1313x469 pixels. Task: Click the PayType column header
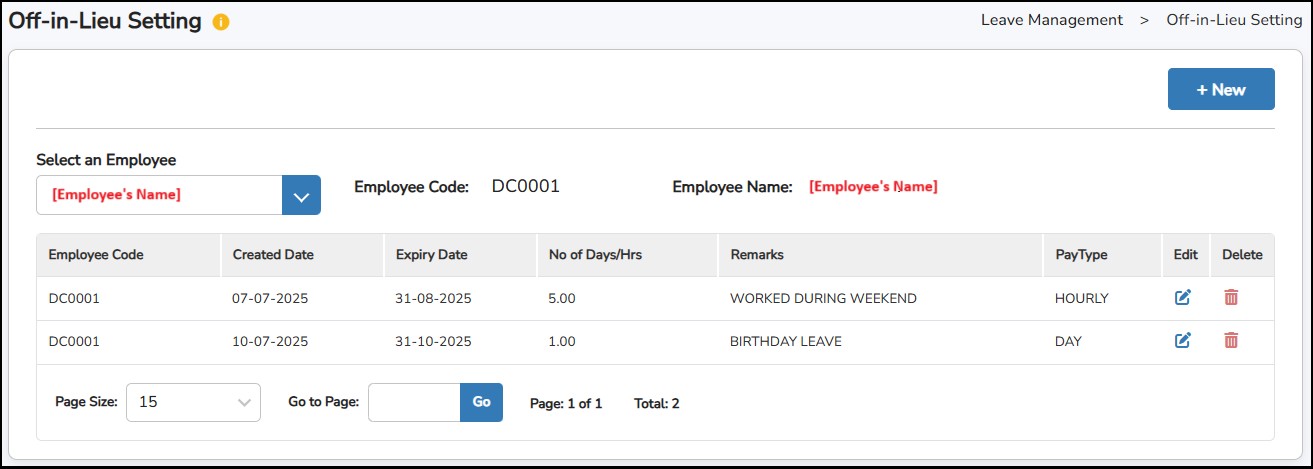(x=1081, y=255)
